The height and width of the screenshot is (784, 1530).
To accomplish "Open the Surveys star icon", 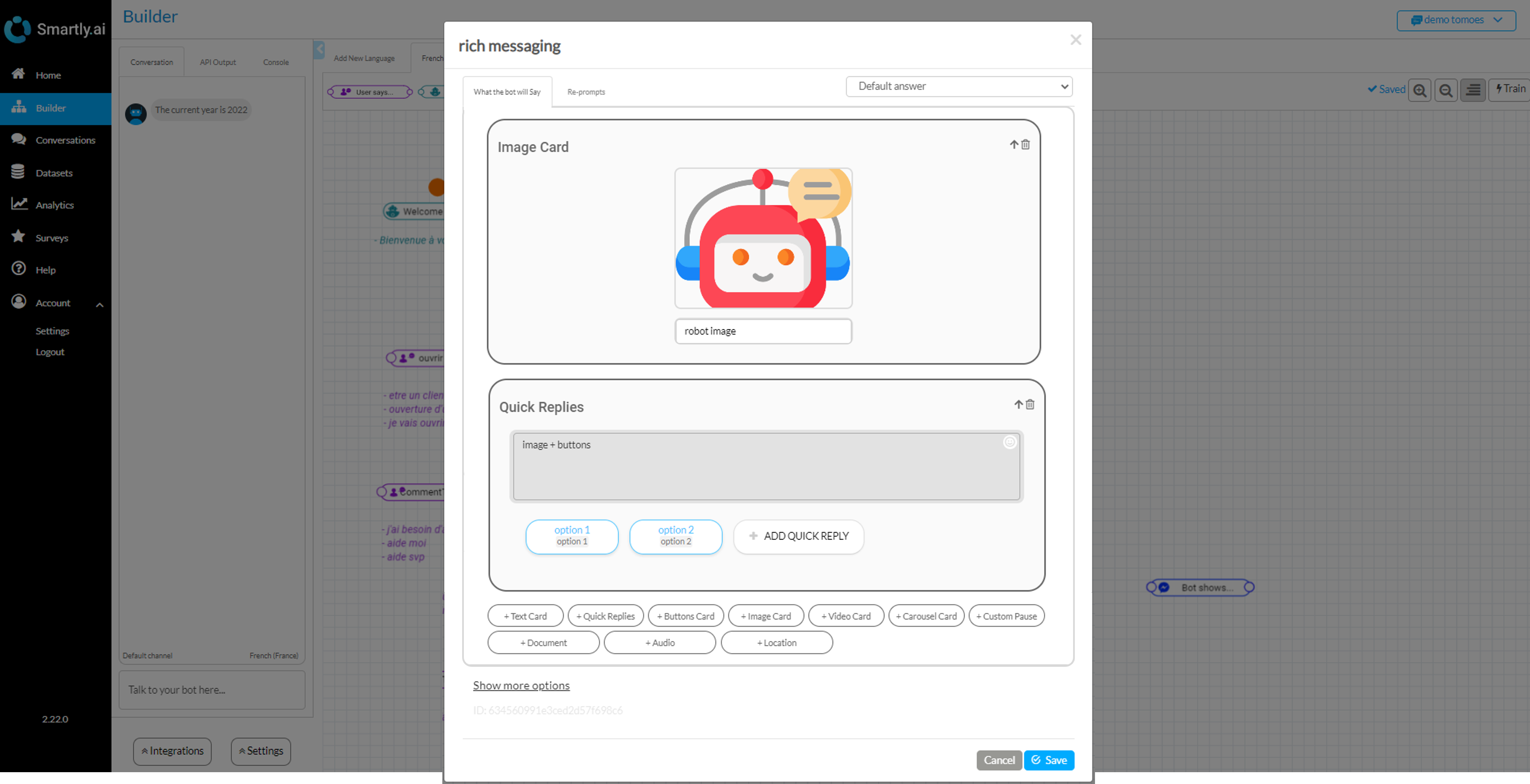I will pyautogui.click(x=18, y=237).
